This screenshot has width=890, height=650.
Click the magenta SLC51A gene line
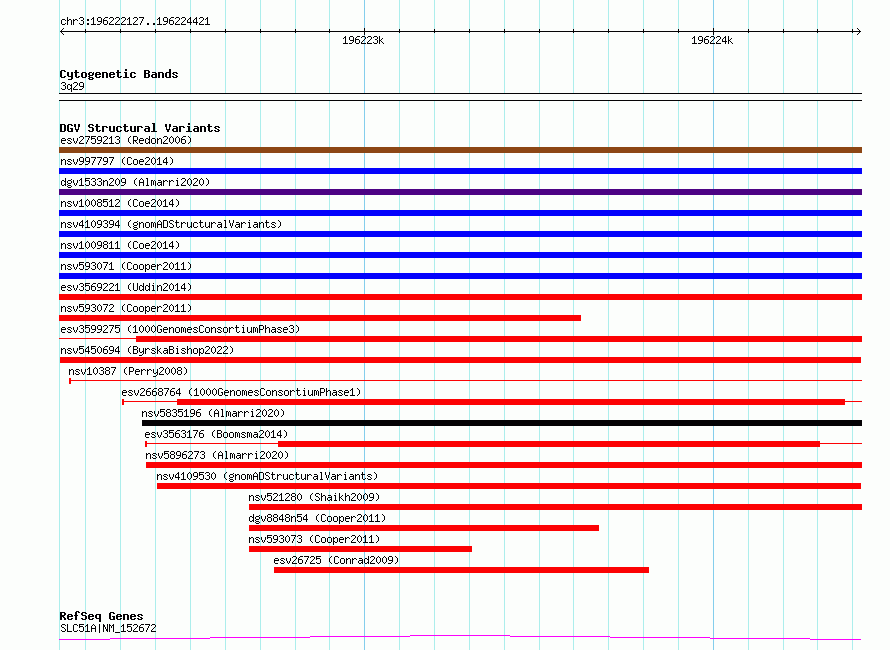point(460,638)
